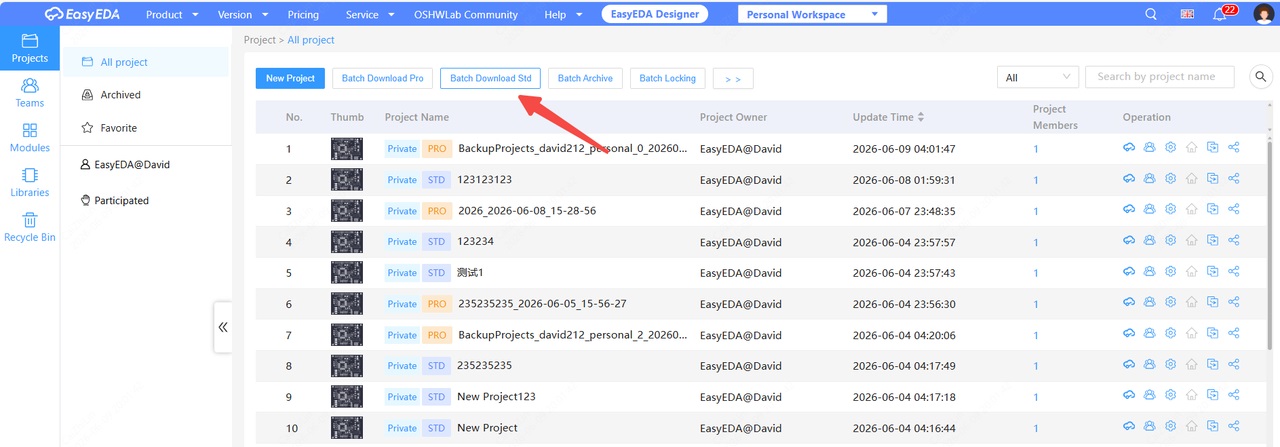The image size is (1280, 447).
Task: Click the project search magnifier button
Action: [x=1259, y=78]
